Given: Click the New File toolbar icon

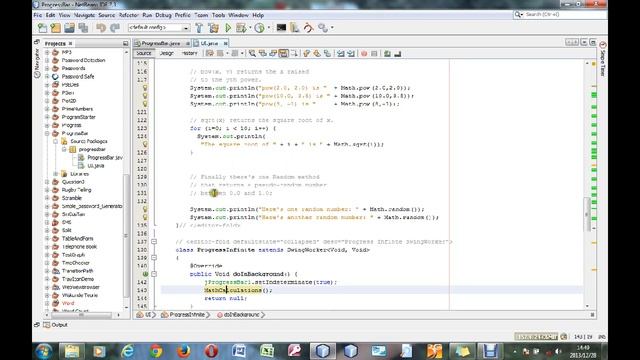Looking at the screenshot, I should [x=42, y=28].
